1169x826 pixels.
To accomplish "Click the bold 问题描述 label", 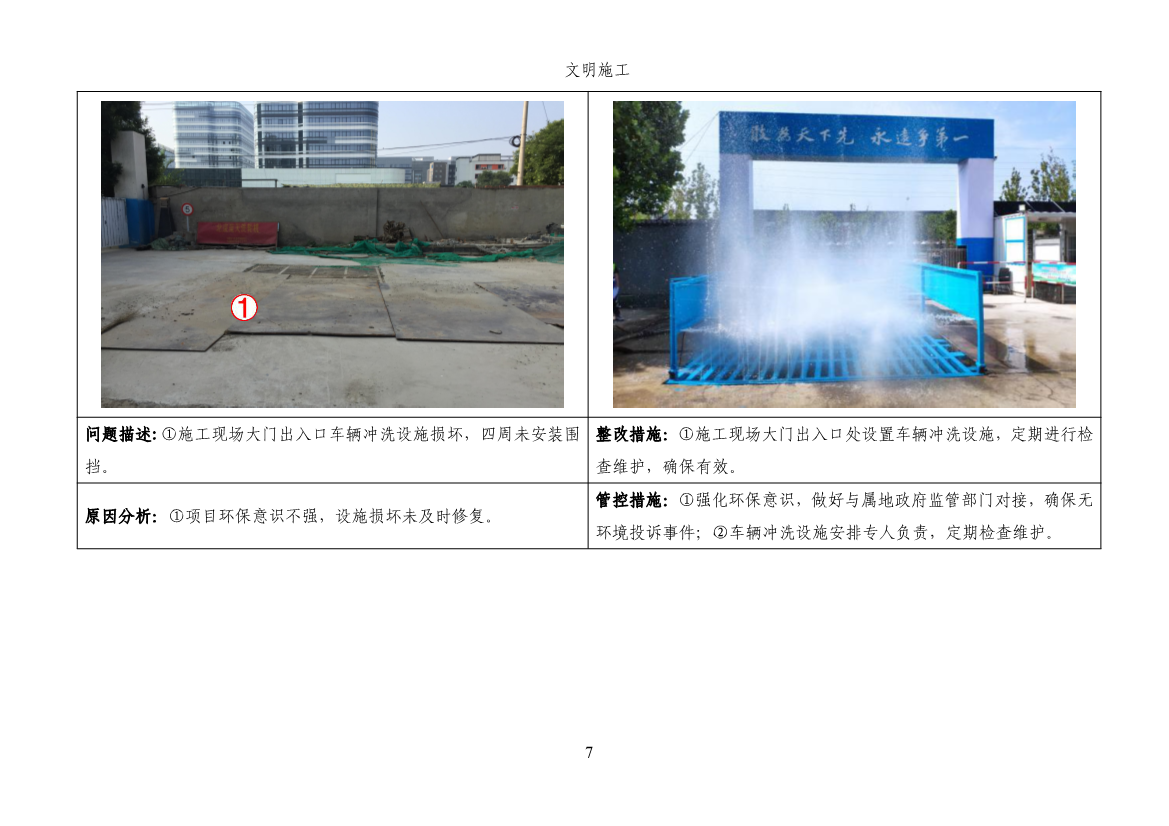I will (120, 435).
